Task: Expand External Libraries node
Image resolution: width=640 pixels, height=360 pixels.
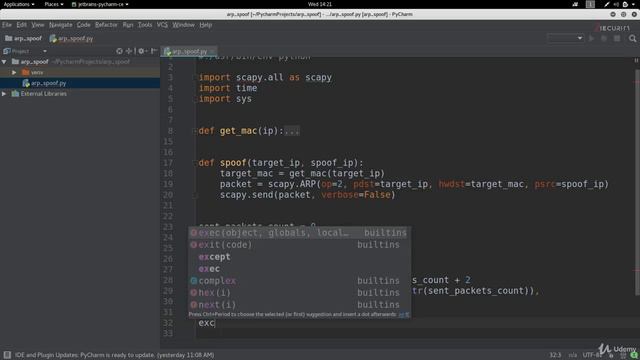Action: (x=4, y=93)
